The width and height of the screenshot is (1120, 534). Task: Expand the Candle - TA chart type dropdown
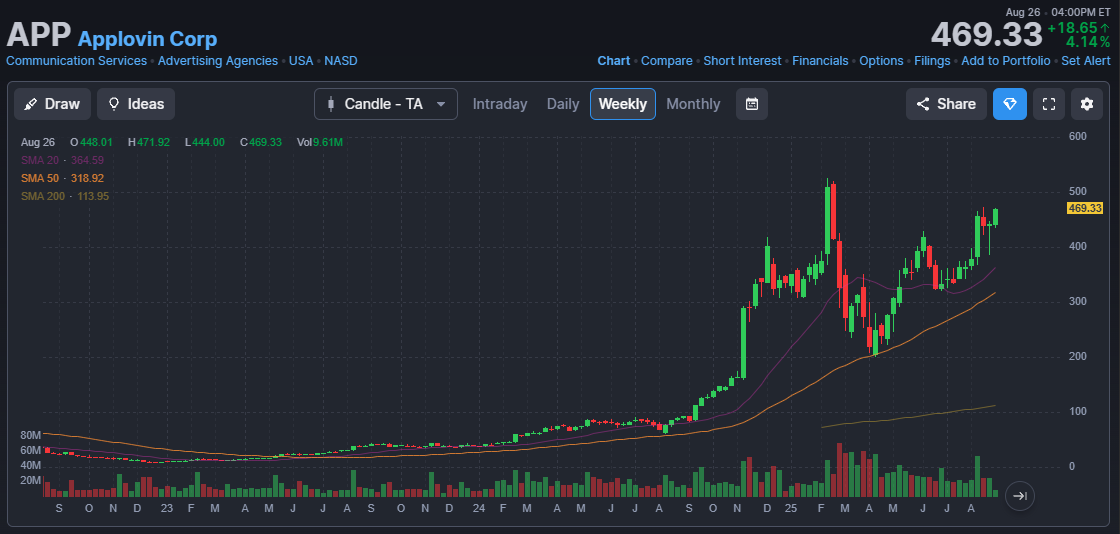(x=386, y=104)
